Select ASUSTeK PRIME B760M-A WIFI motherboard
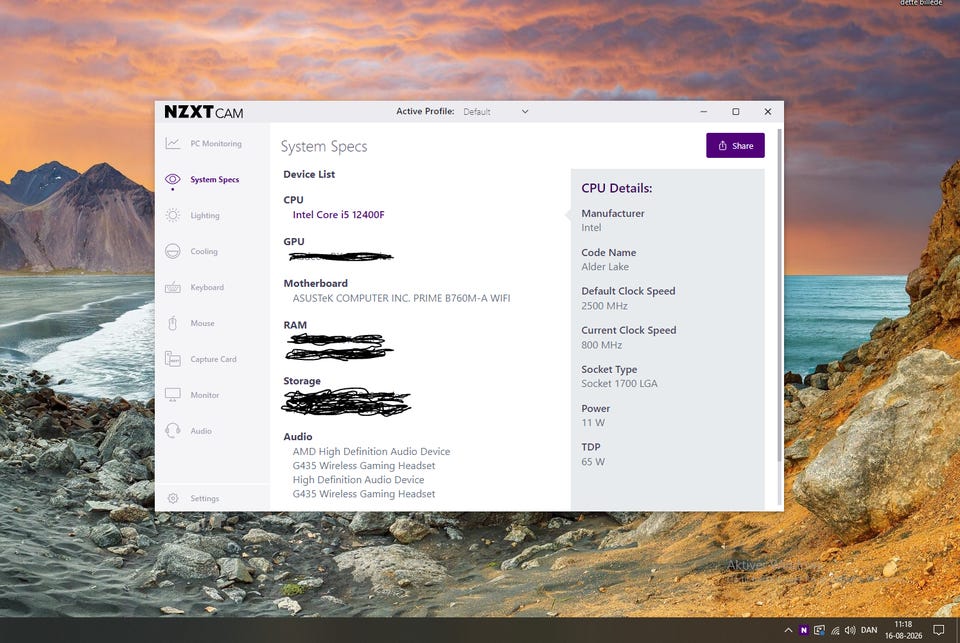The height and width of the screenshot is (643, 960). pos(401,298)
